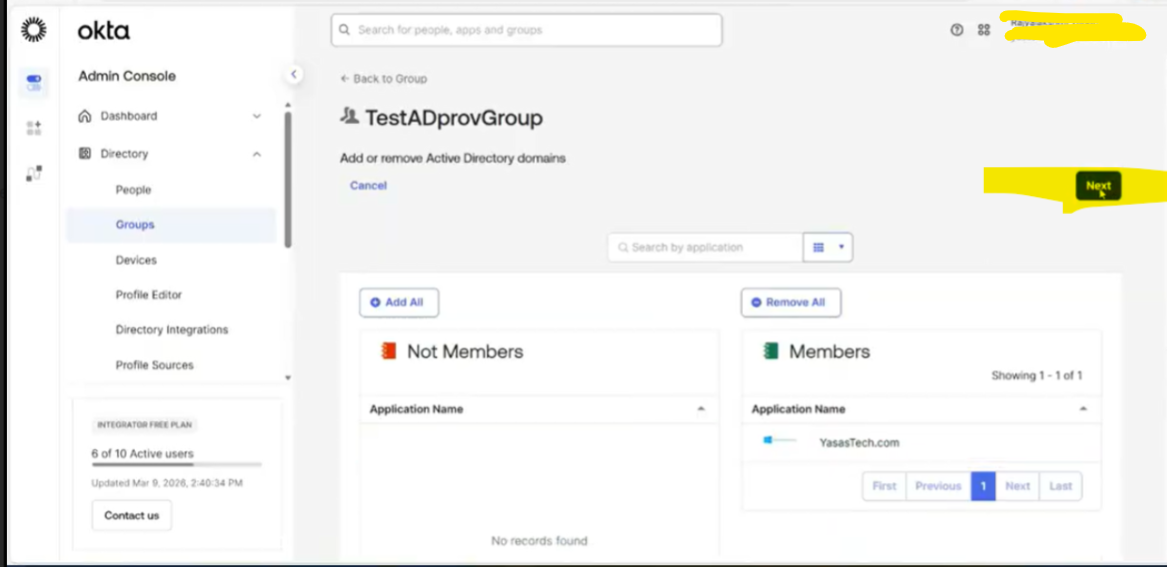Screen dimensions: 1167x567
Task: Click the workflow icon in left rail
Action: coord(34,173)
